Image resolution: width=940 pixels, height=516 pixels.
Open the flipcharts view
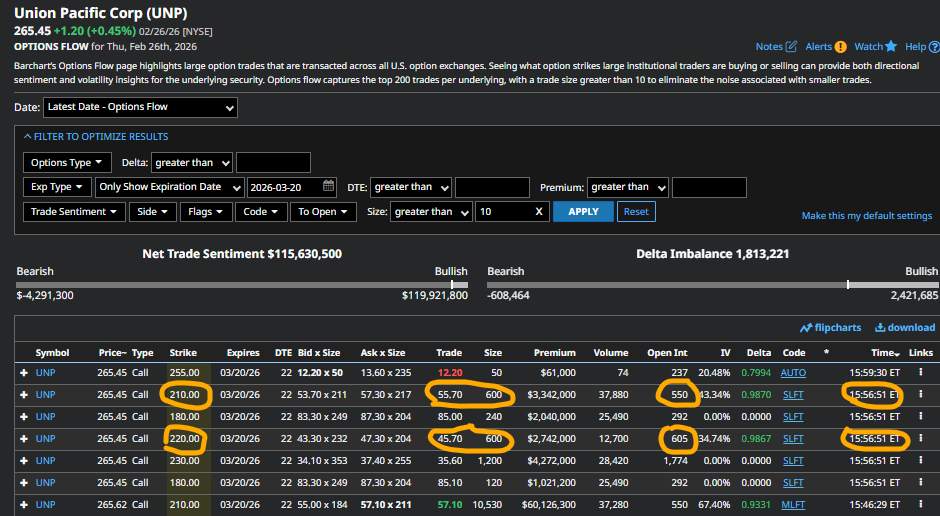click(831, 327)
